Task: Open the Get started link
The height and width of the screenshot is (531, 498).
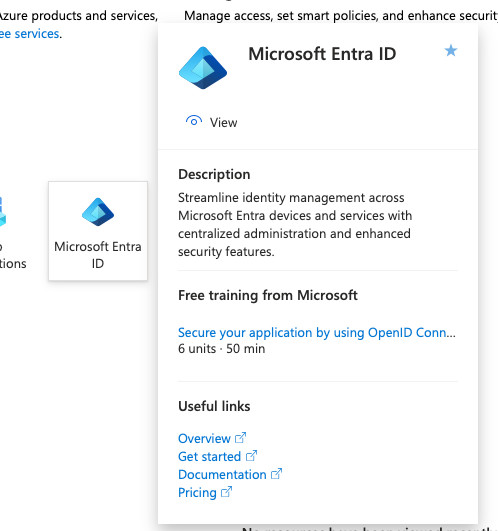Action: click(210, 456)
